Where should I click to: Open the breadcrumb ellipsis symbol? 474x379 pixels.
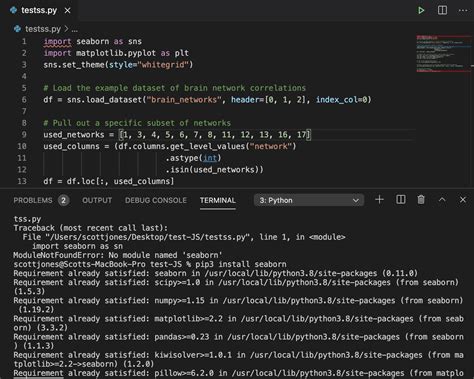(75, 30)
